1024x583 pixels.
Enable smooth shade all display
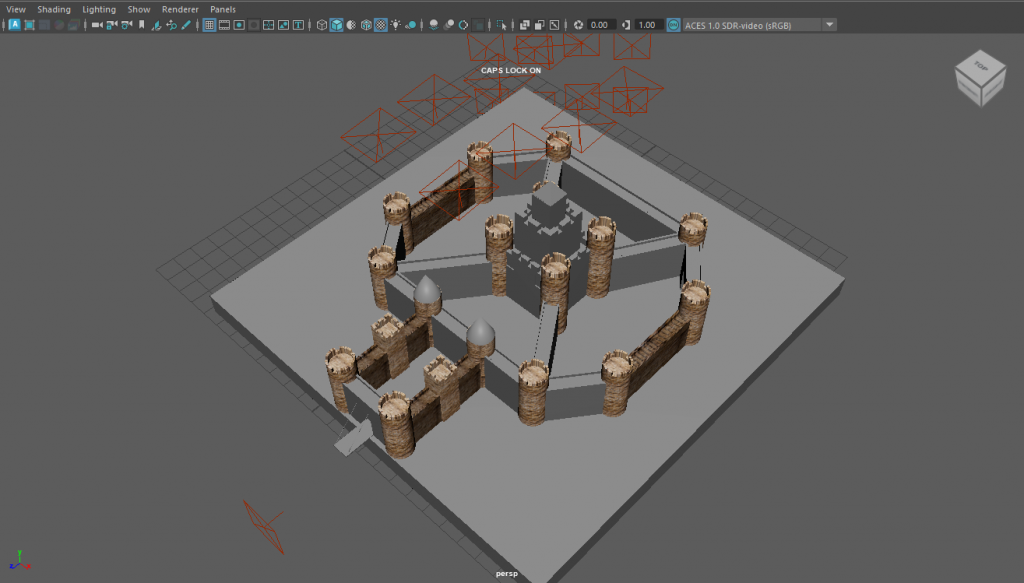pos(337,24)
